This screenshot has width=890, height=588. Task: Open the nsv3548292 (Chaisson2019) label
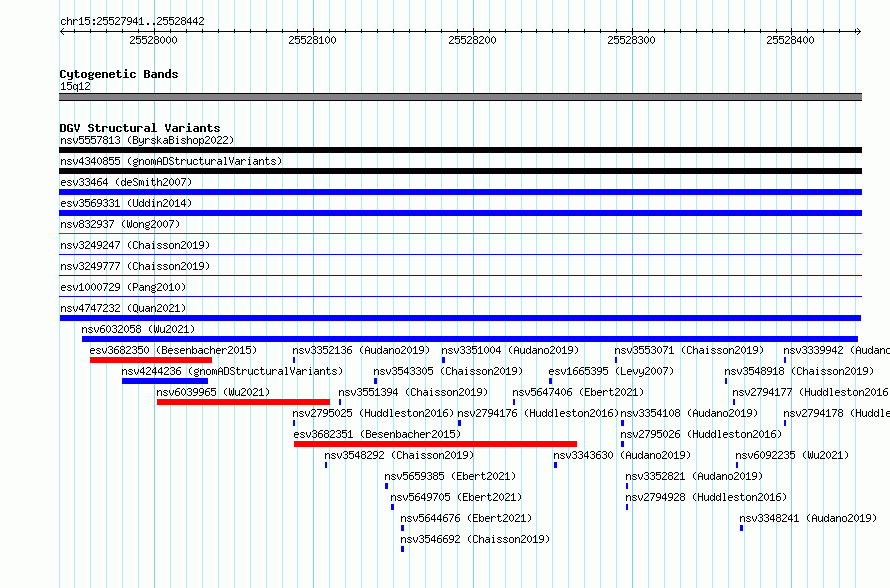399,455
